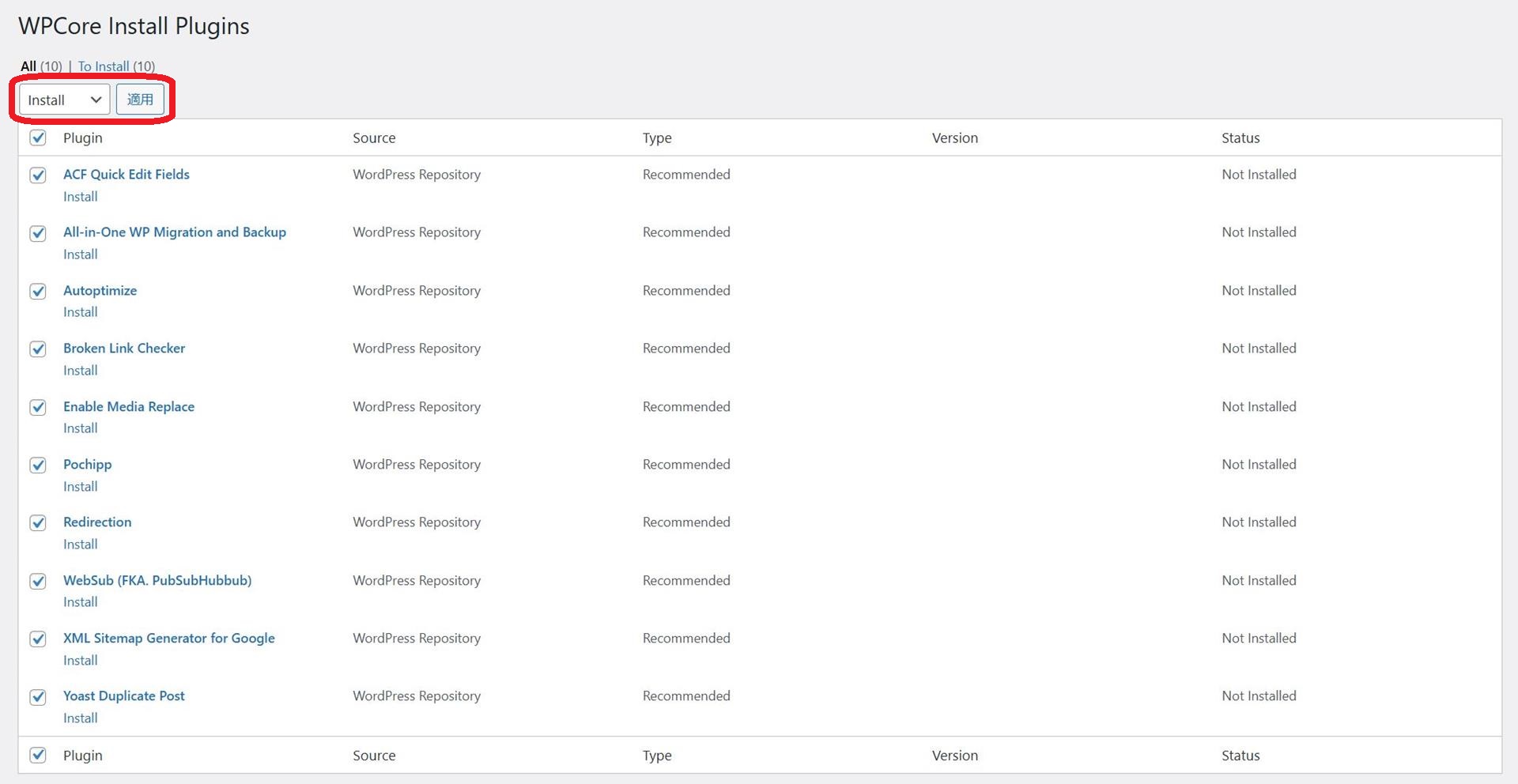
Task: Uncheck the Autoptimize checkbox
Action: tap(38, 292)
